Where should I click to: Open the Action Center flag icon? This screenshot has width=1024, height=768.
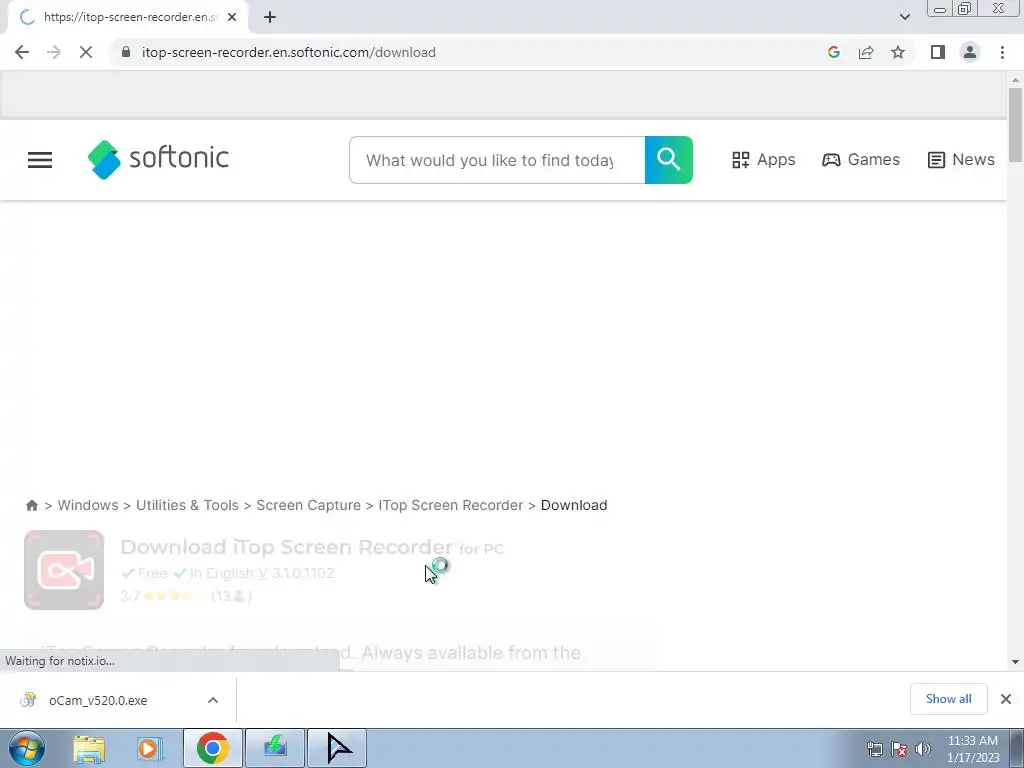pos(899,749)
